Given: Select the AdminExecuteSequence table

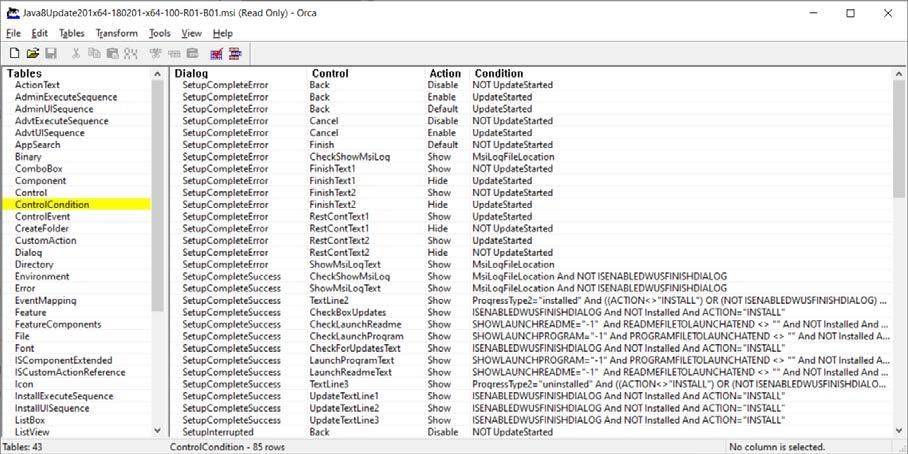Looking at the screenshot, I should [x=66, y=97].
